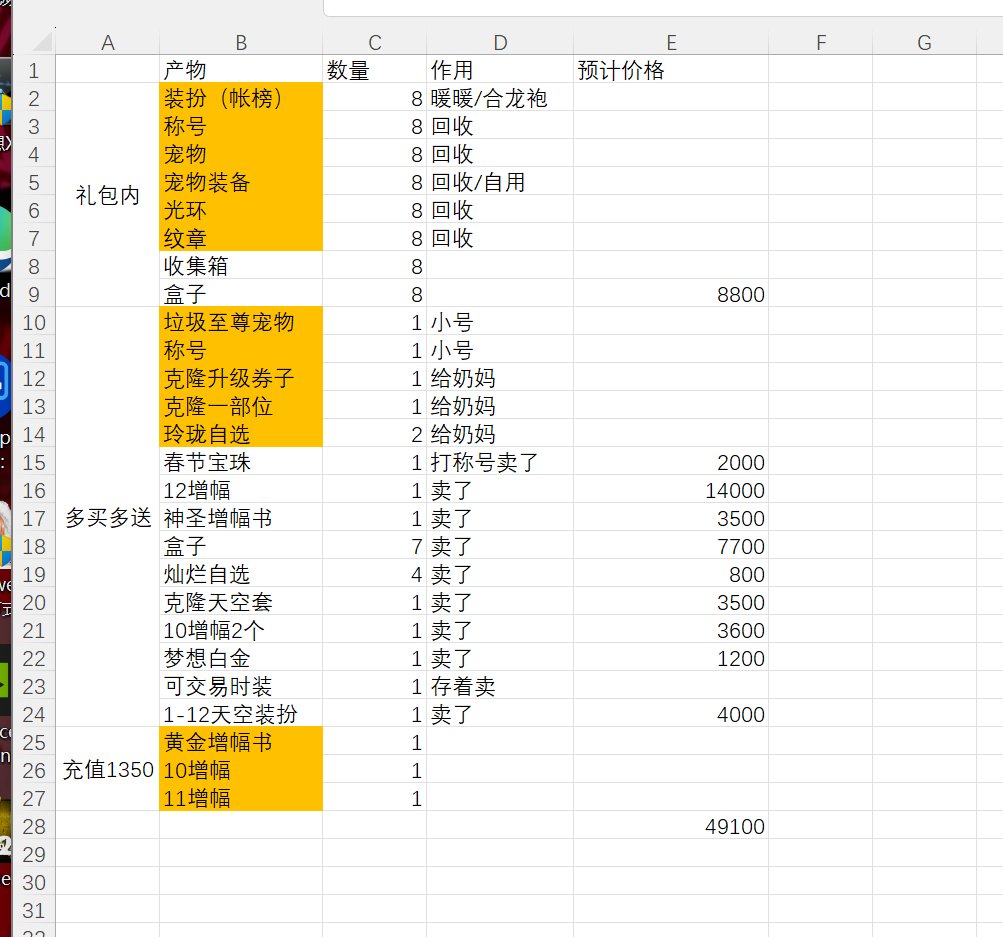The image size is (1003, 937).
Task: Click quantity cell 2 in 玲珑自选 row
Action: click(x=375, y=434)
